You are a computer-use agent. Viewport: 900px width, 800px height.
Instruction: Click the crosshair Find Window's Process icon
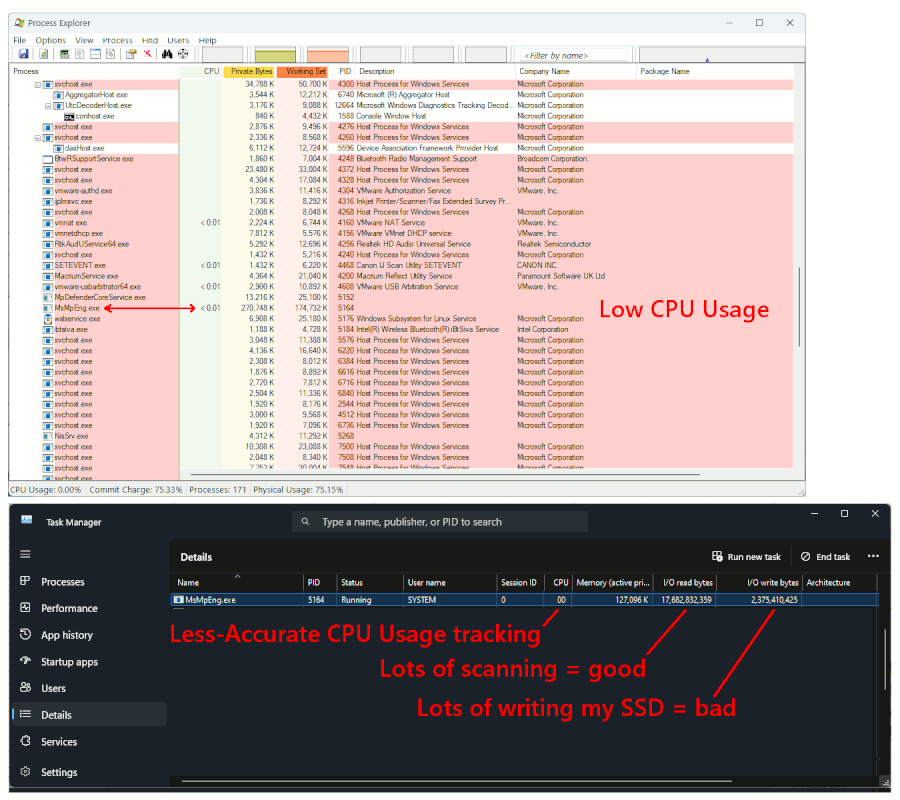183,53
